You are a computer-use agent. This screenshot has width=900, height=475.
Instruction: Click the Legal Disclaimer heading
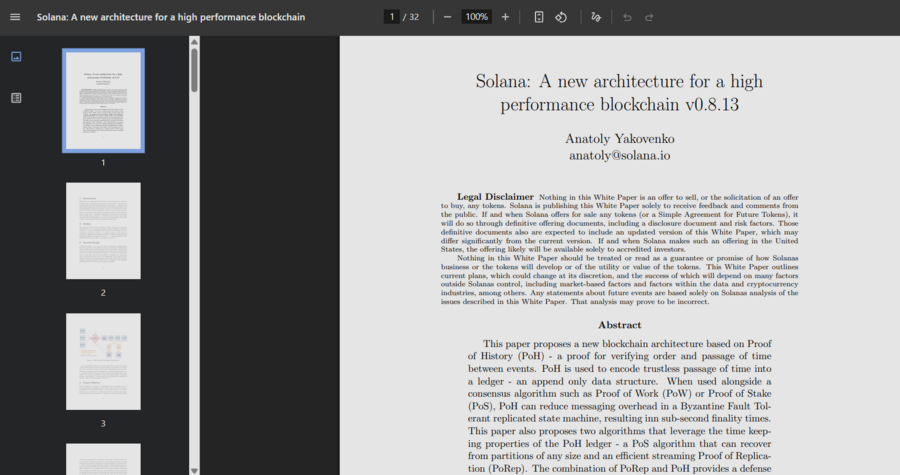point(495,197)
